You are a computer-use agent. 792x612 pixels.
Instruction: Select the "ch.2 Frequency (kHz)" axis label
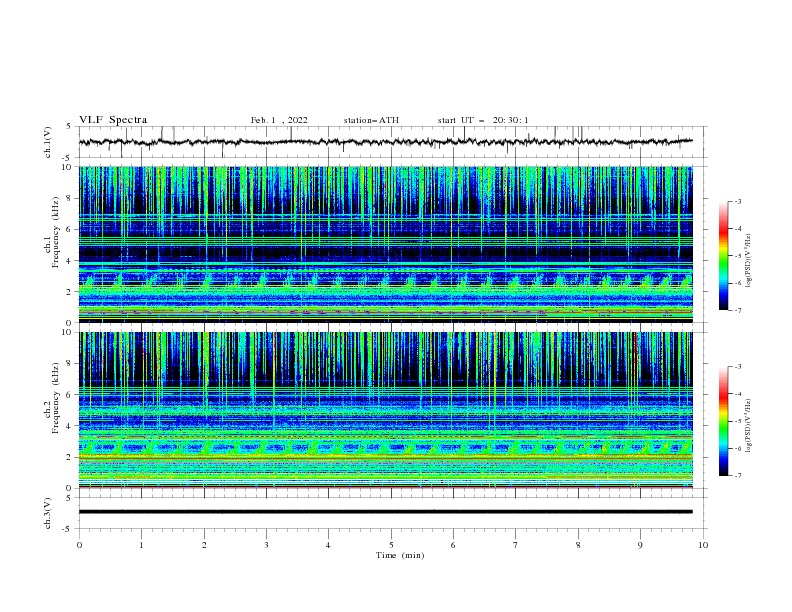pos(52,397)
